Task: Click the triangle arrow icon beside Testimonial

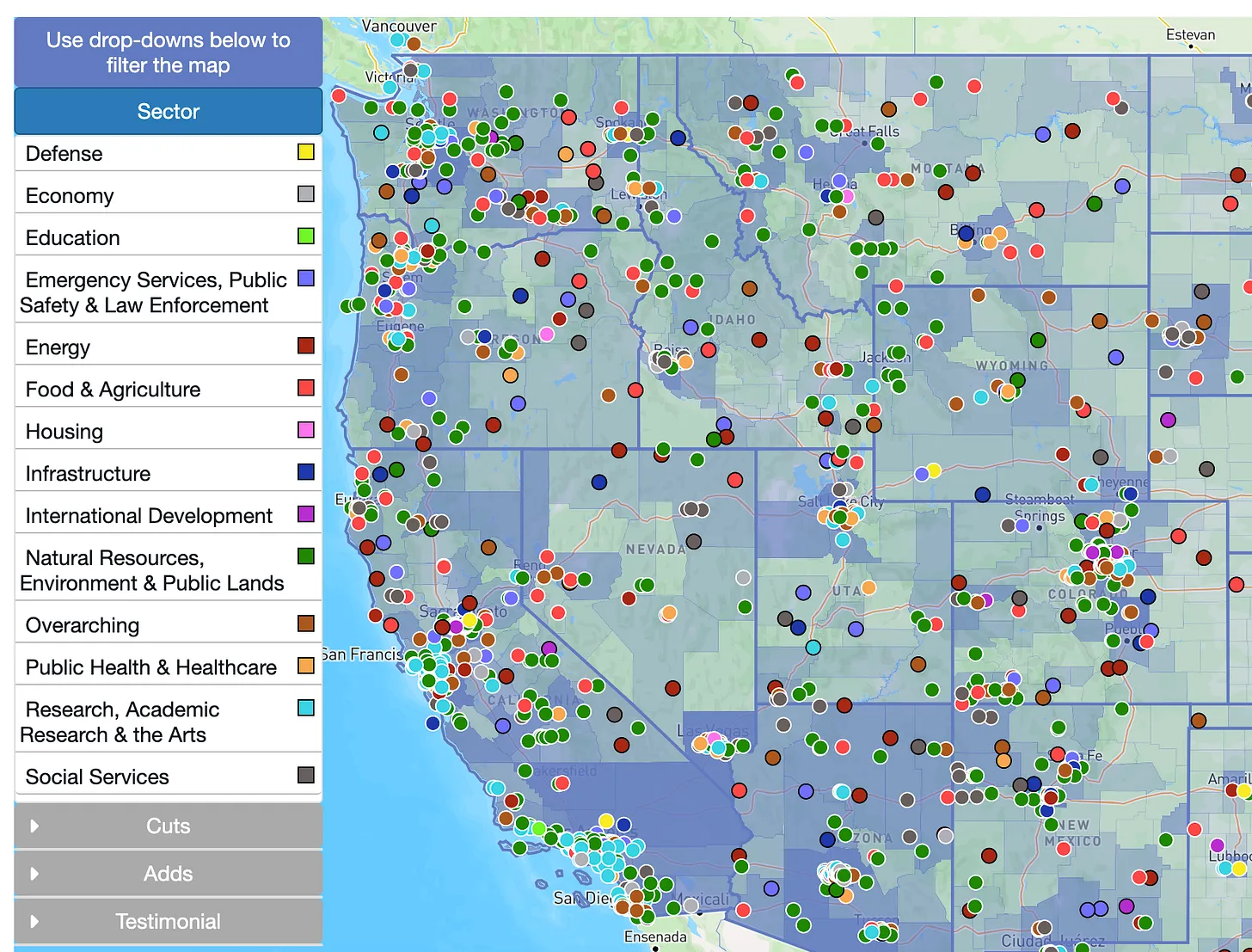Action: (x=35, y=922)
